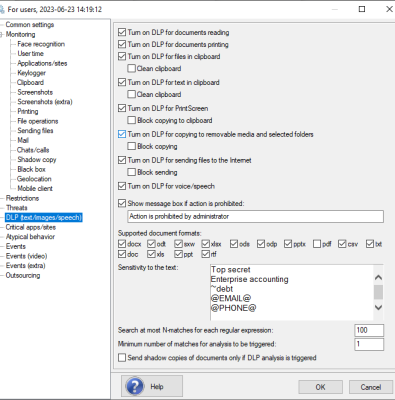Select User time in the tree
The width and height of the screenshot is (395, 400).
click(x=30, y=54)
